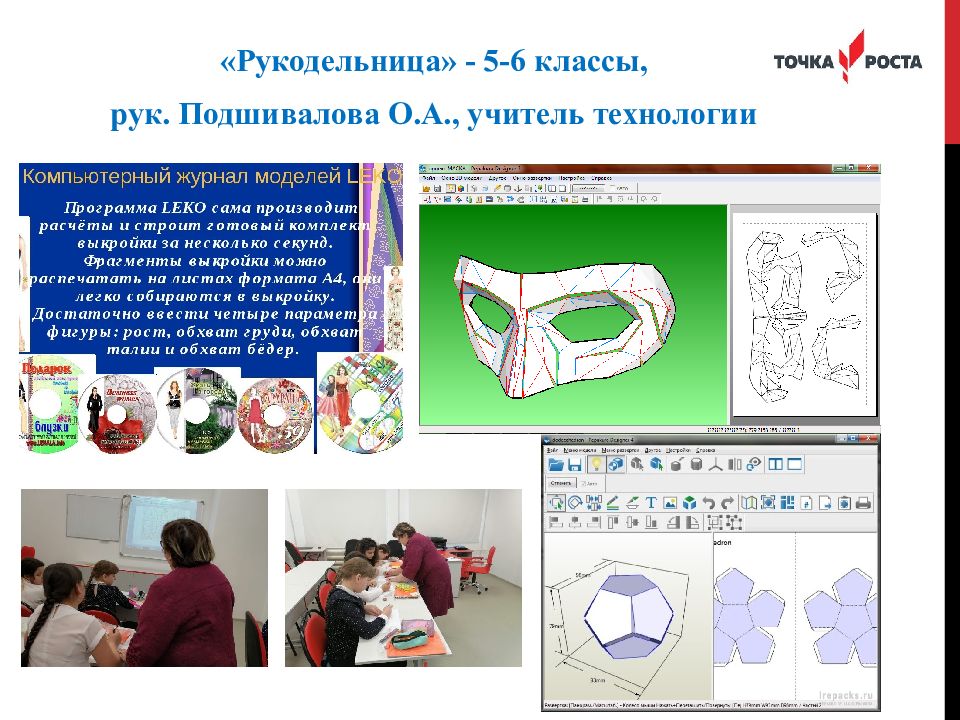The width and height of the screenshot is (960, 720).
Task: Select the Text tool 'T' icon
Action: [650, 502]
